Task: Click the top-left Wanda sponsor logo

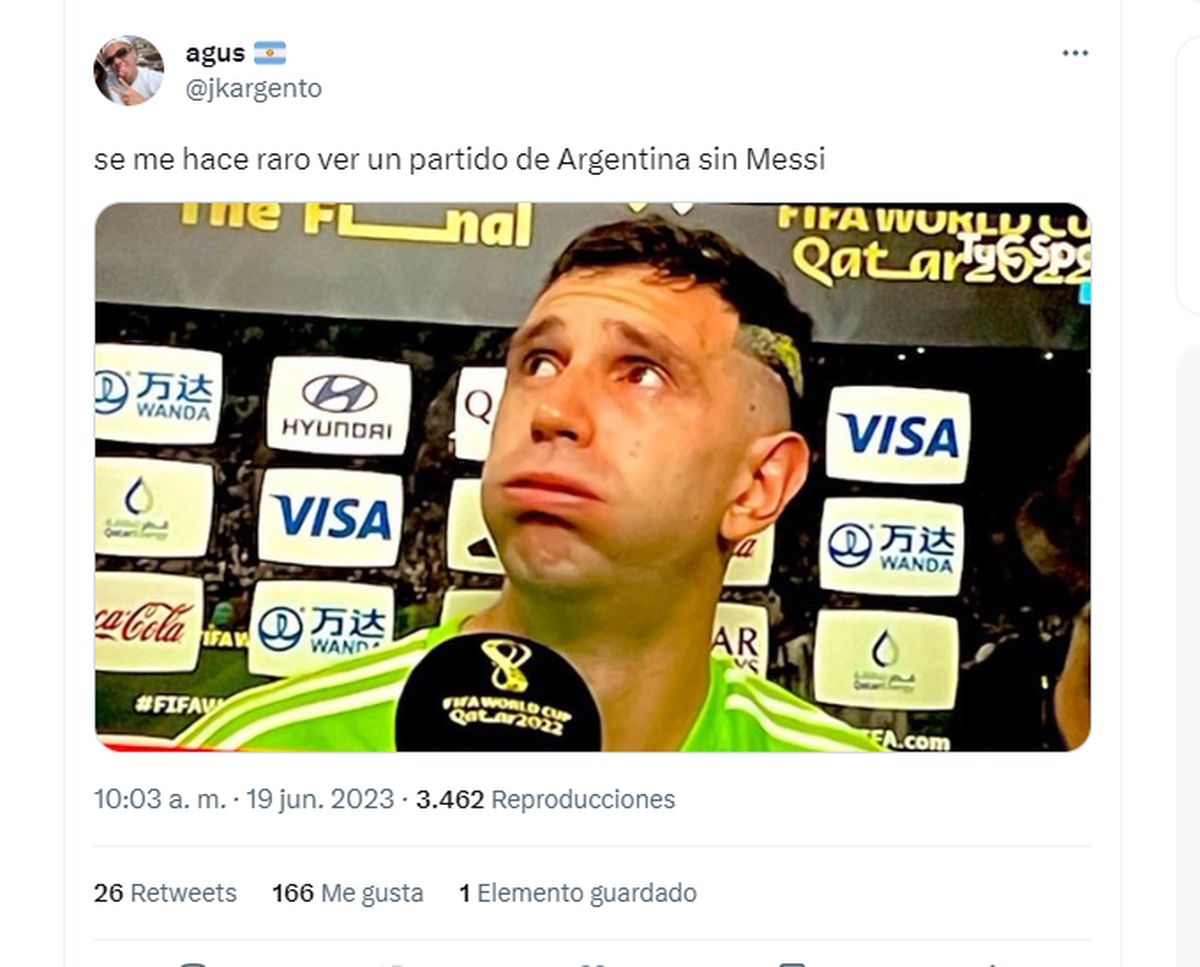Action: click(x=157, y=394)
